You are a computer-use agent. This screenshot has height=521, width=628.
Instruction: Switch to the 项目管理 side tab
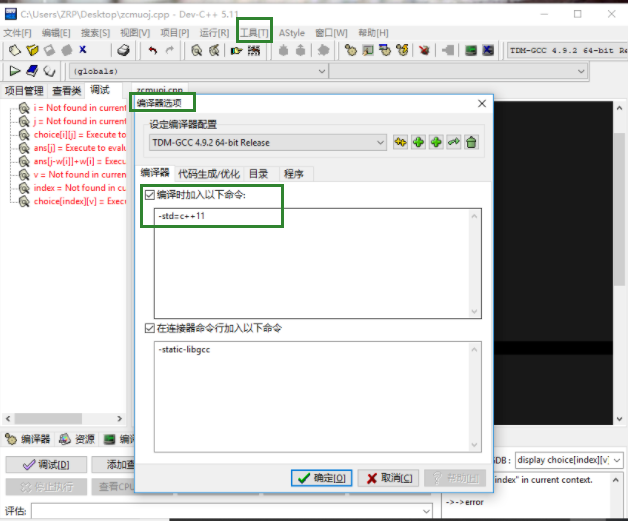(x=24, y=91)
